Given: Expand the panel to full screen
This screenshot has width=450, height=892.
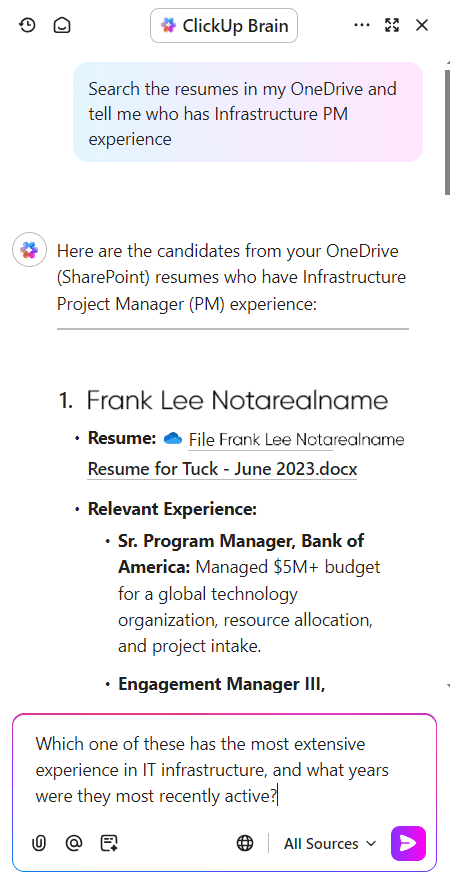Looking at the screenshot, I should pyautogui.click(x=392, y=26).
